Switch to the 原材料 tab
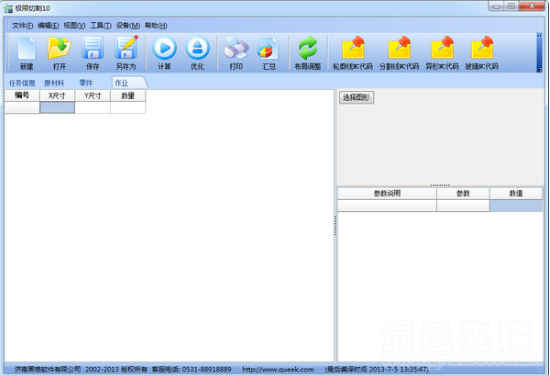Image resolution: width=550 pixels, height=376 pixels. (54, 83)
